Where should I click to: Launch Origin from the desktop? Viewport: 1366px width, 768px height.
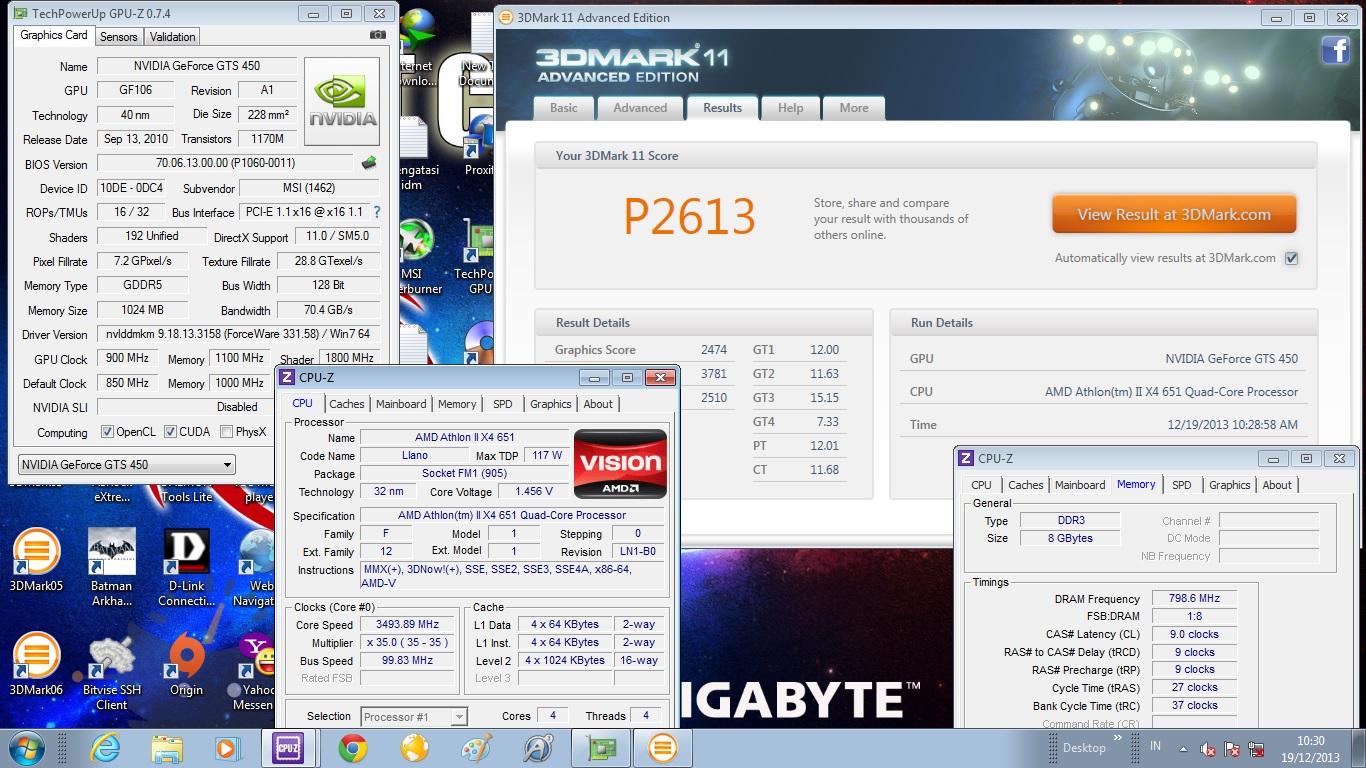(x=187, y=663)
